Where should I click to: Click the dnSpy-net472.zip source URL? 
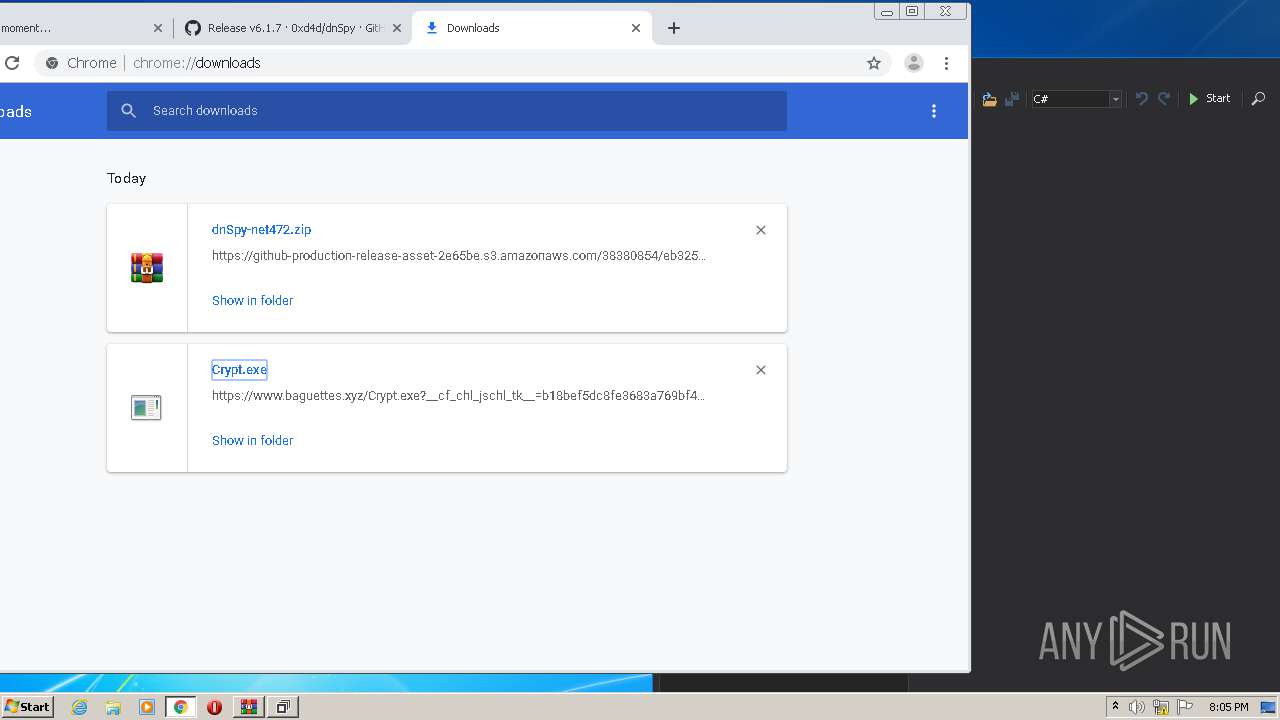point(458,256)
